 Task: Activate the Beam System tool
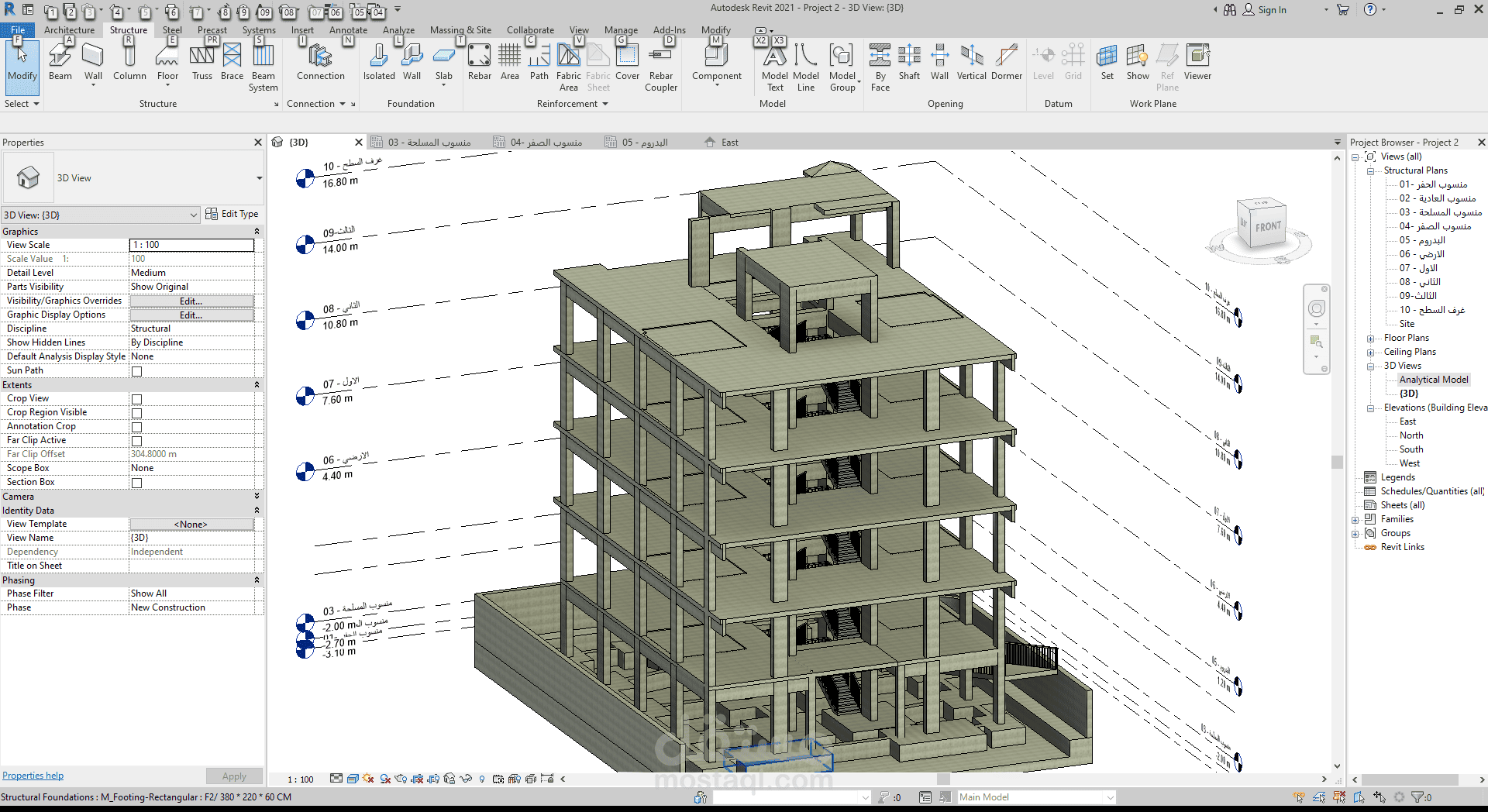[x=263, y=67]
